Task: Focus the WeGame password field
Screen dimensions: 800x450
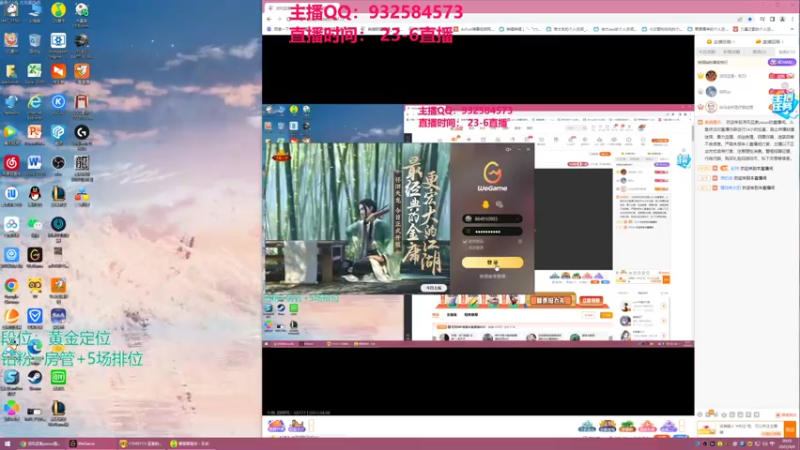Action: tap(492, 232)
